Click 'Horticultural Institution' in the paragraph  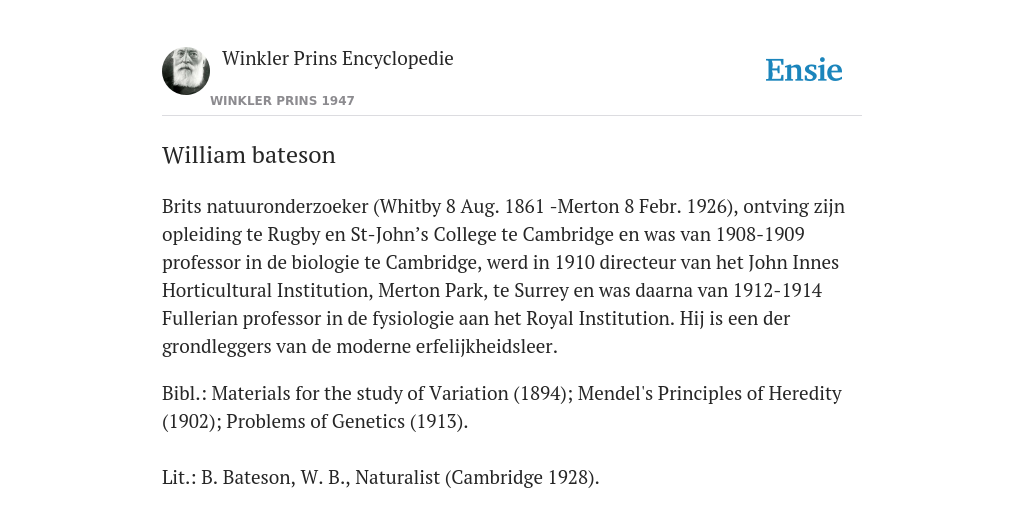267,290
